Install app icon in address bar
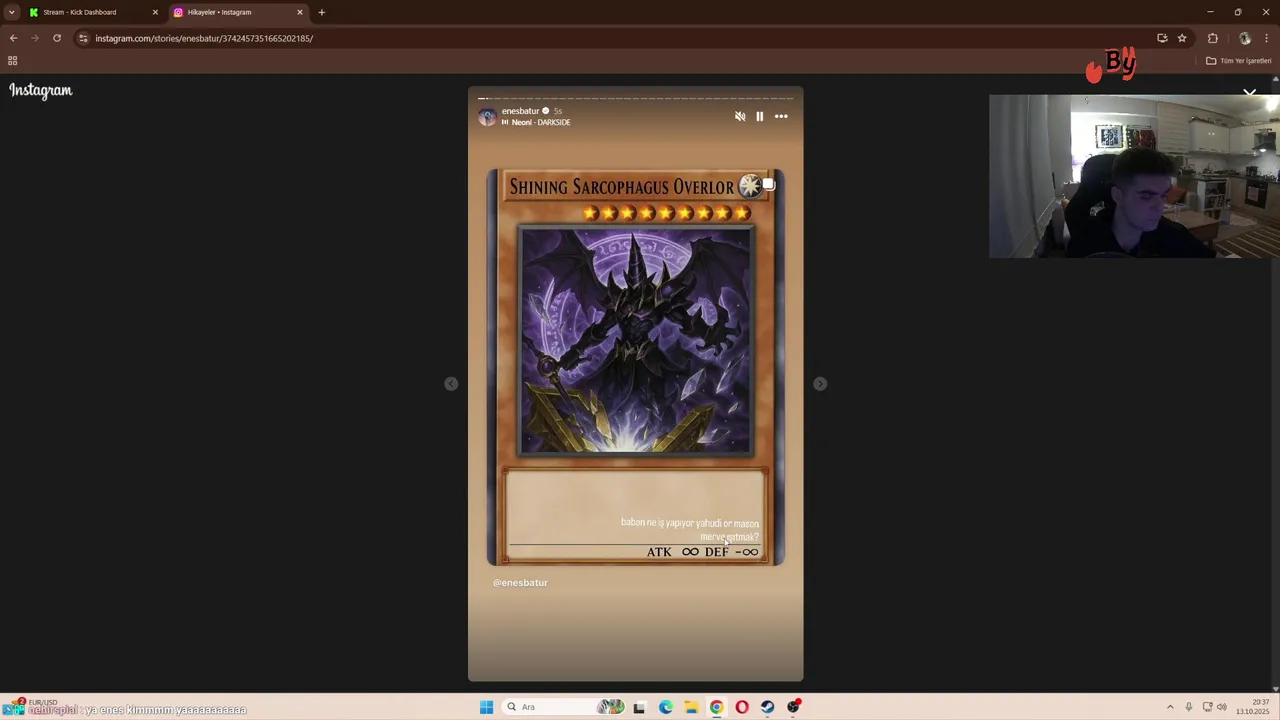The width and height of the screenshot is (1280, 720). click(x=1162, y=38)
